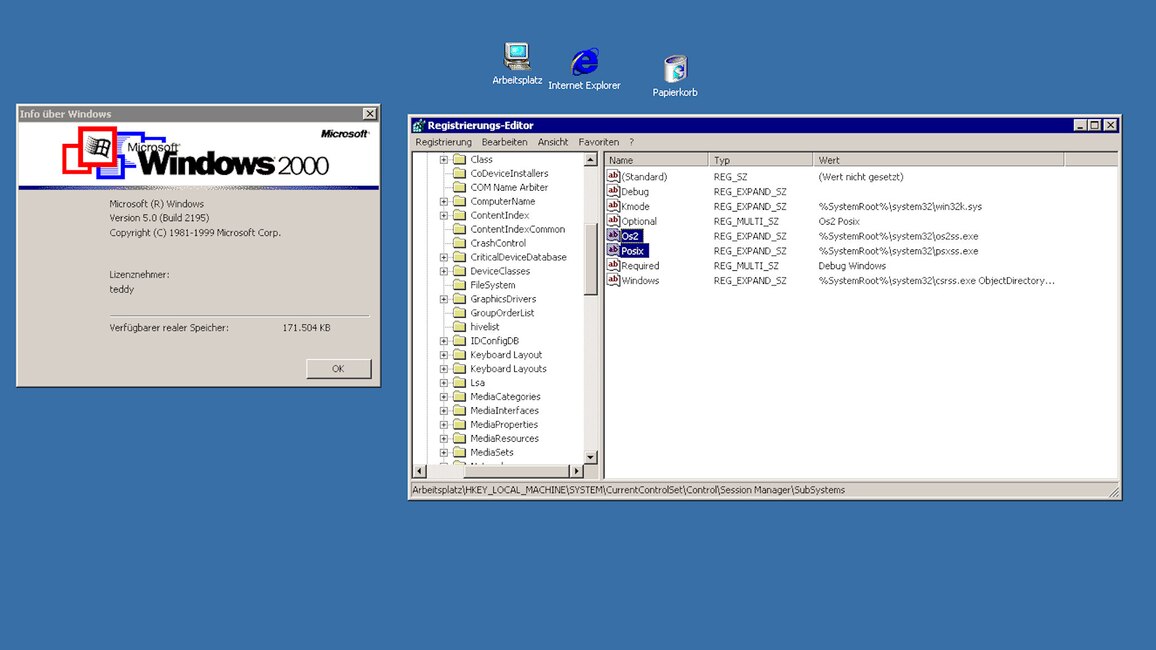This screenshot has width=1156, height=650.
Task: Open the Registrierung menu
Action: (x=443, y=142)
